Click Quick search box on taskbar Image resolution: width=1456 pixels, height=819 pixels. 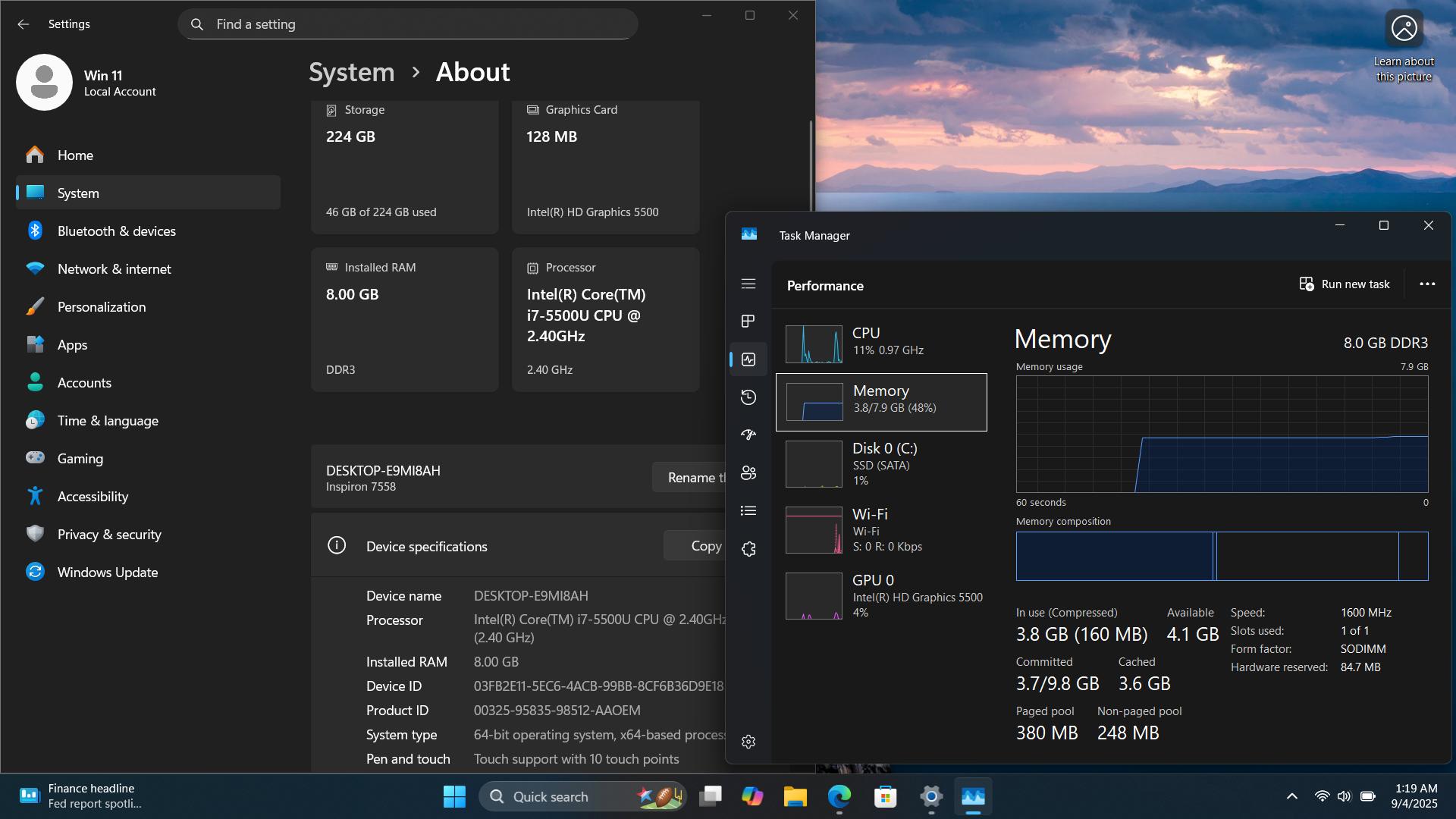click(x=582, y=796)
